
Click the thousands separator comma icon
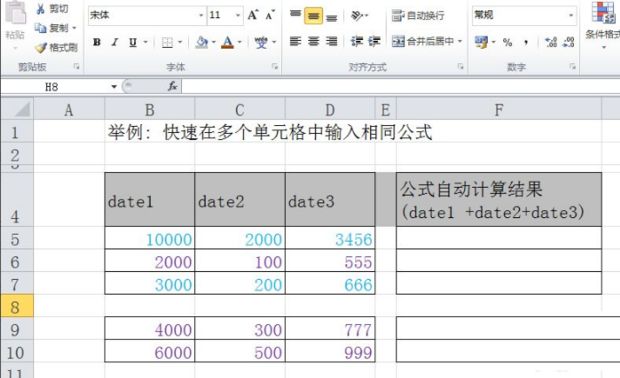[x=526, y=43]
